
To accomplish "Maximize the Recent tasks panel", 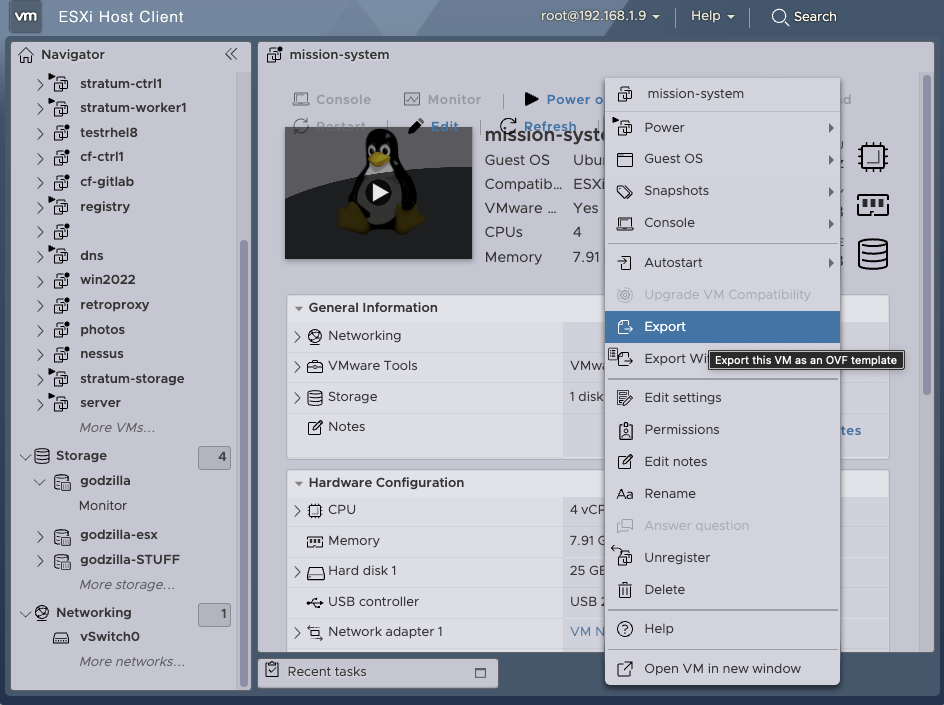I will coord(480,673).
